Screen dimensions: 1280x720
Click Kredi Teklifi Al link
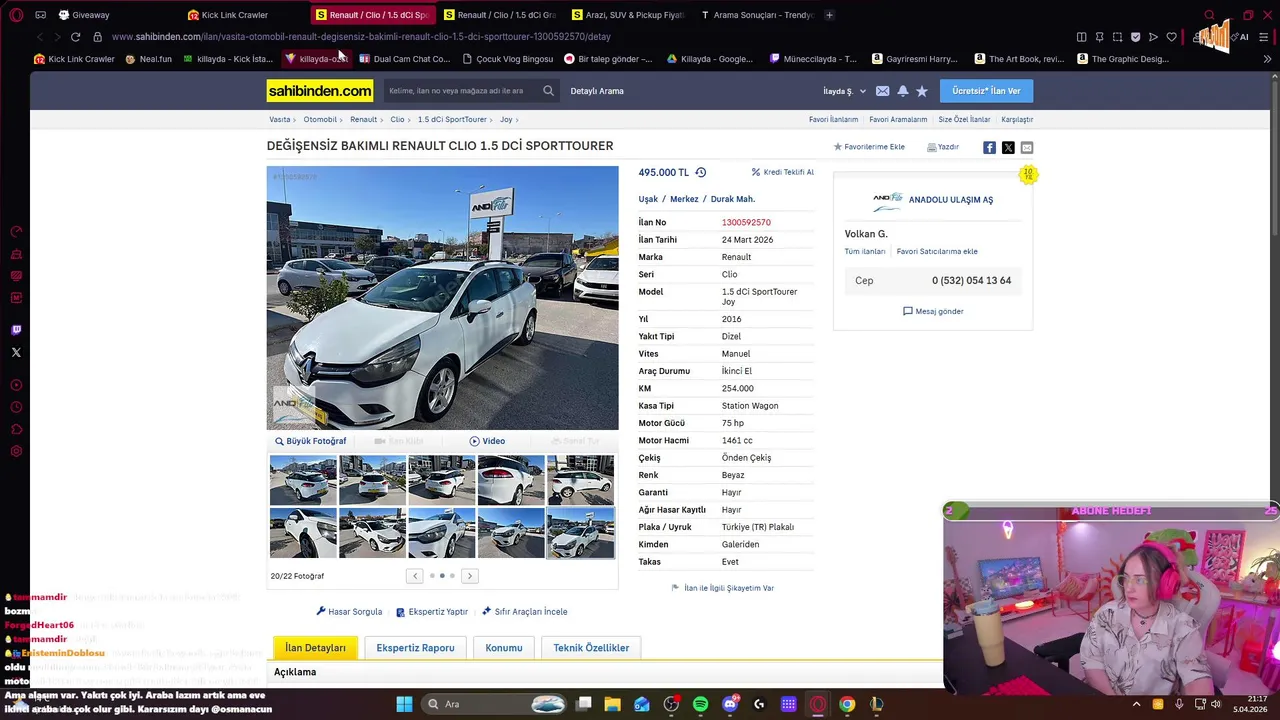click(782, 172)
